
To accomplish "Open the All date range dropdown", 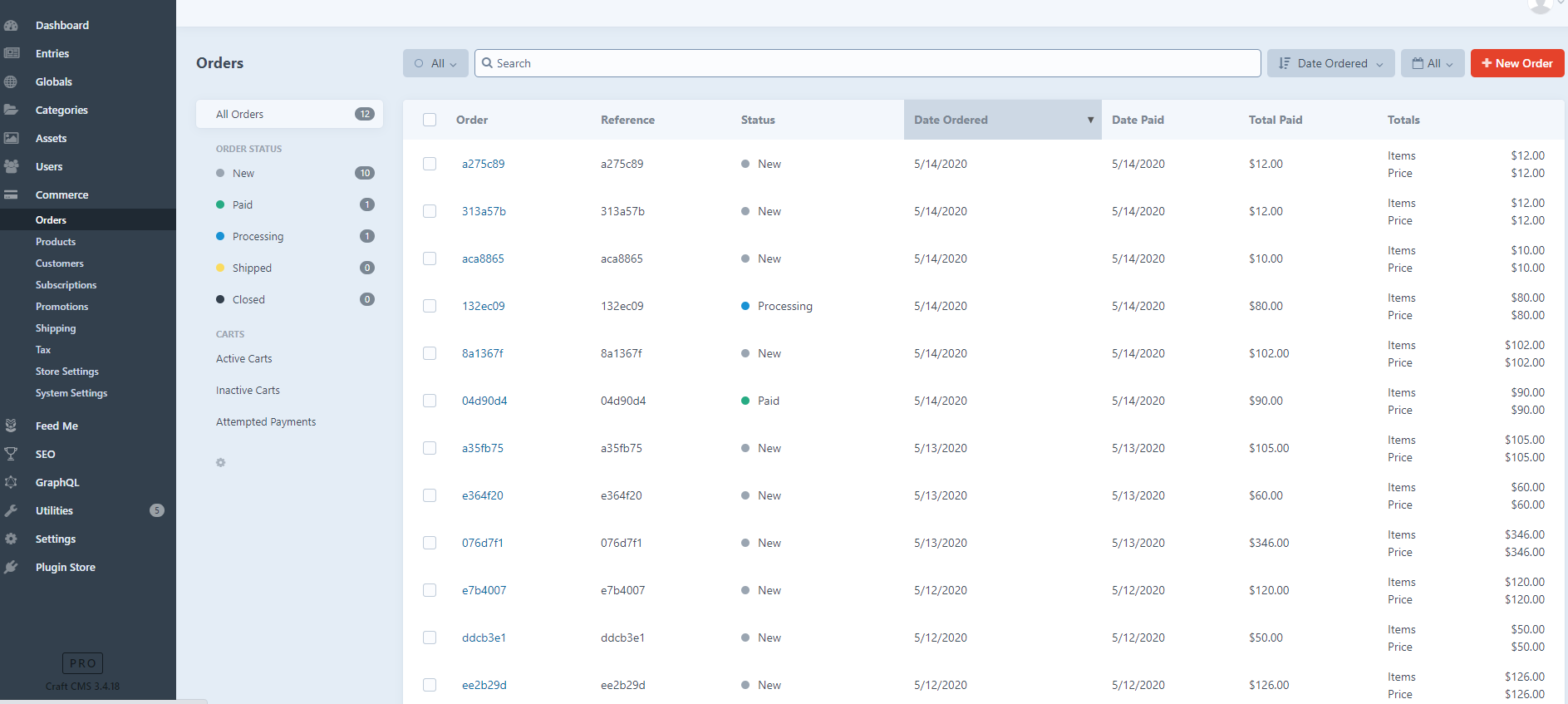I will click(1433, 63).
